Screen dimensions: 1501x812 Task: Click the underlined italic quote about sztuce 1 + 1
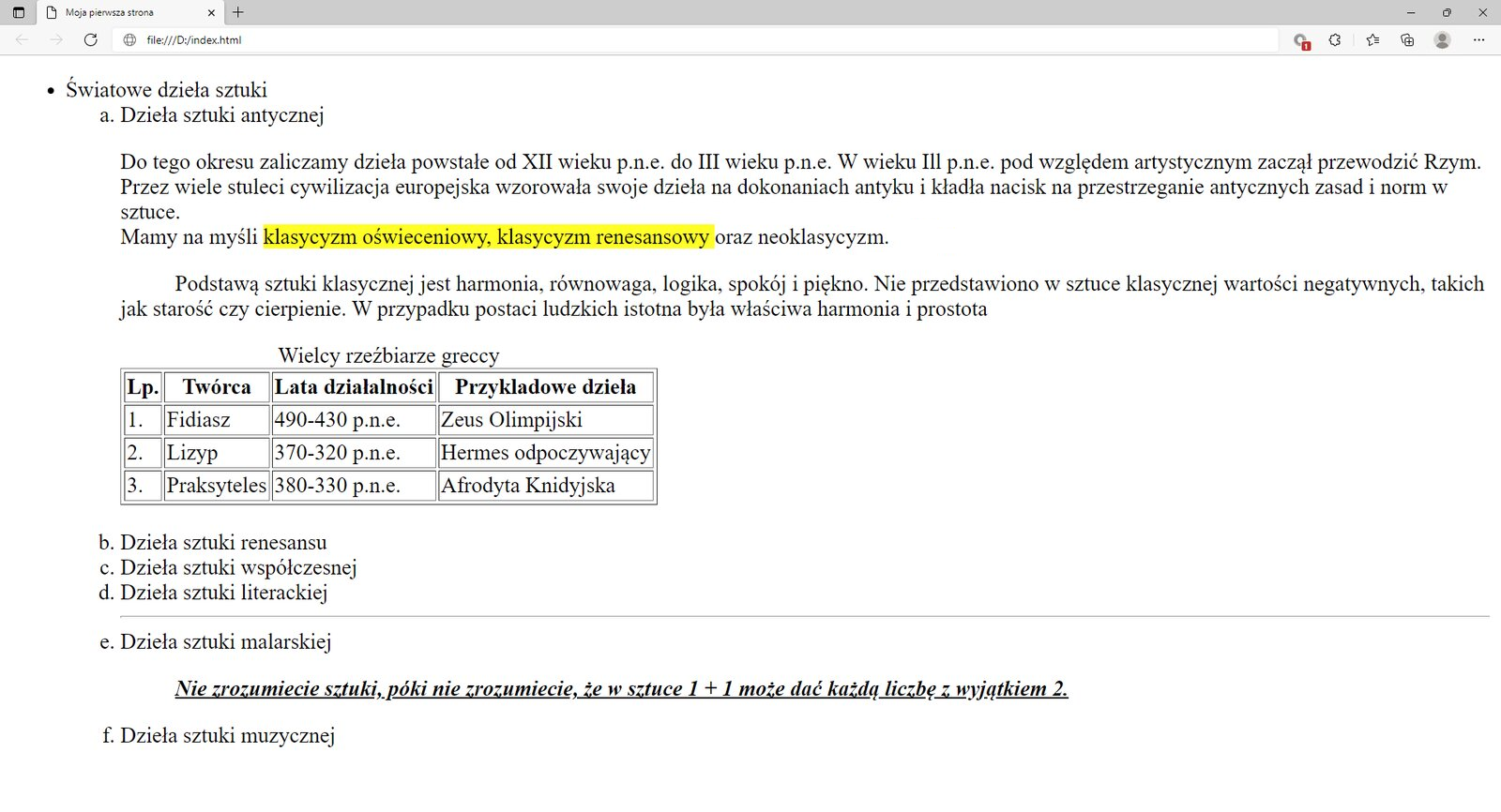click(621, 689)
